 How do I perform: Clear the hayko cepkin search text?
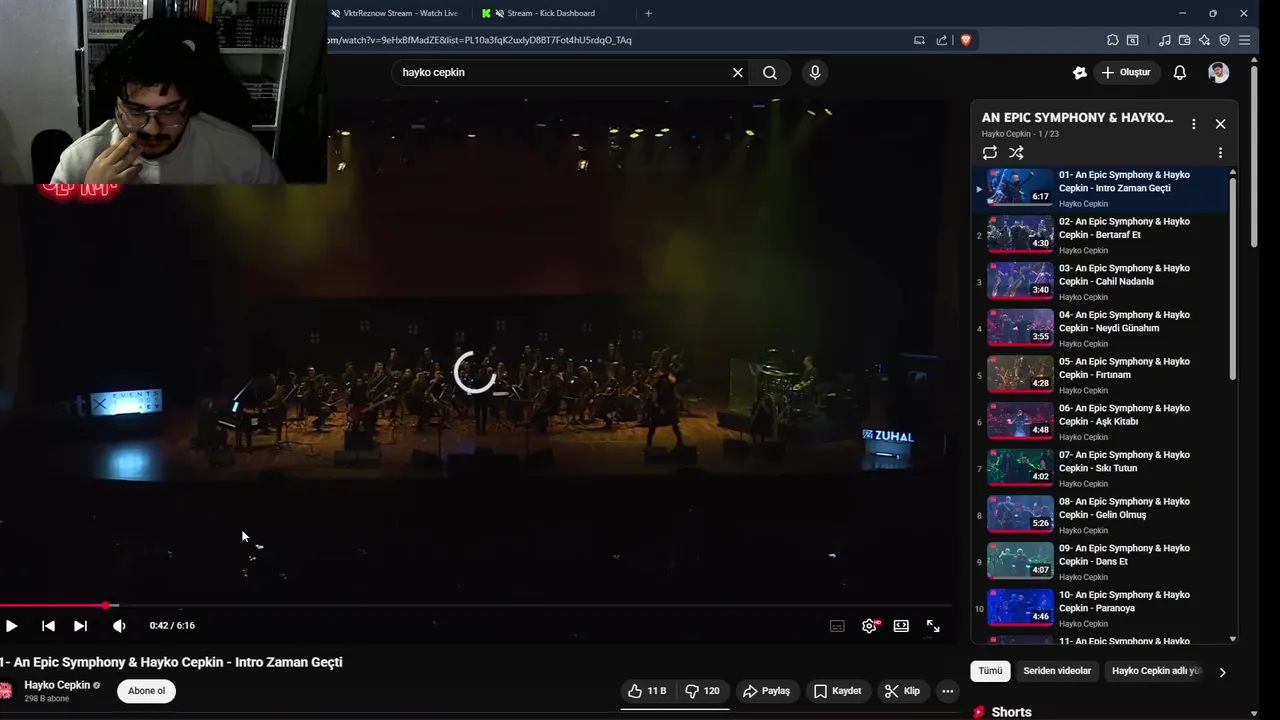(x=738, y=73)
